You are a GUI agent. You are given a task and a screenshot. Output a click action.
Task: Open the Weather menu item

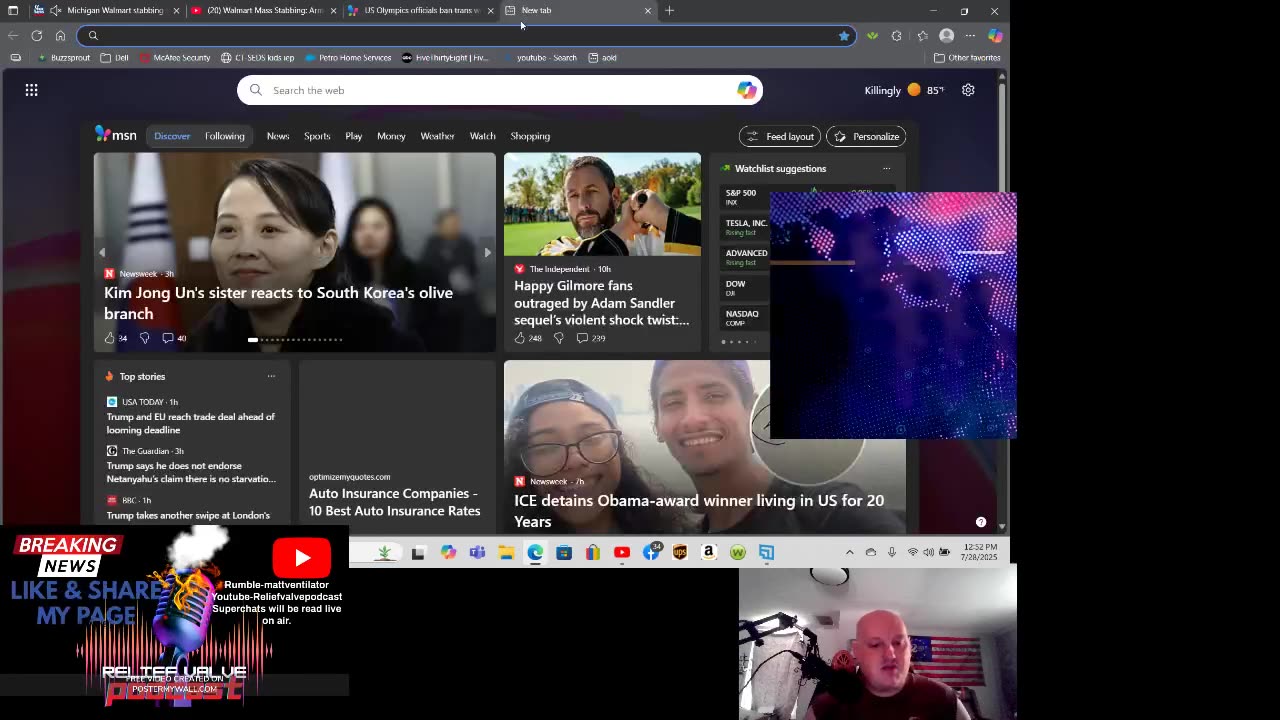437,136
